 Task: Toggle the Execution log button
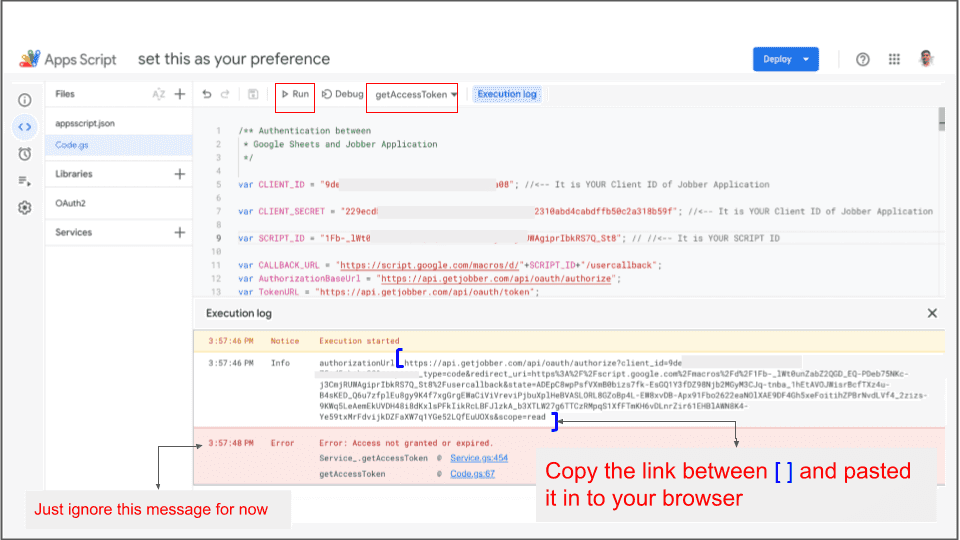[507, 94]
